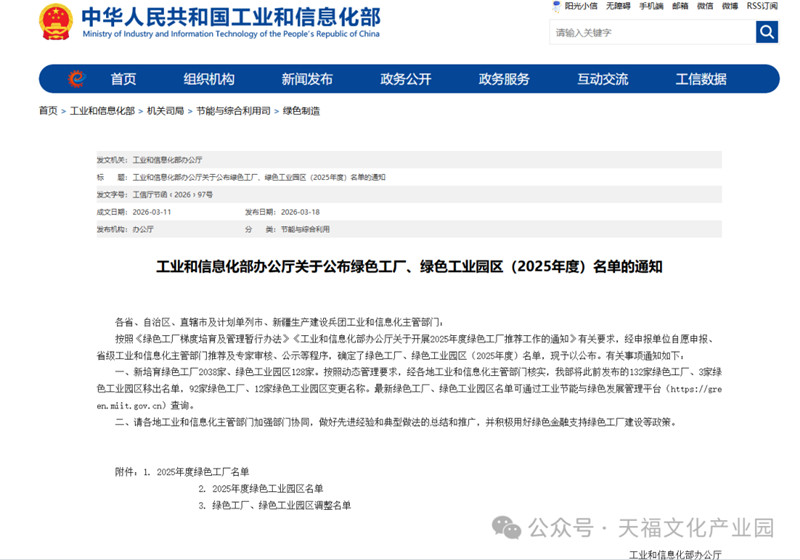The image size is (800, 560).
Task: Click the national emblem logo
Action: pos(56,21)
